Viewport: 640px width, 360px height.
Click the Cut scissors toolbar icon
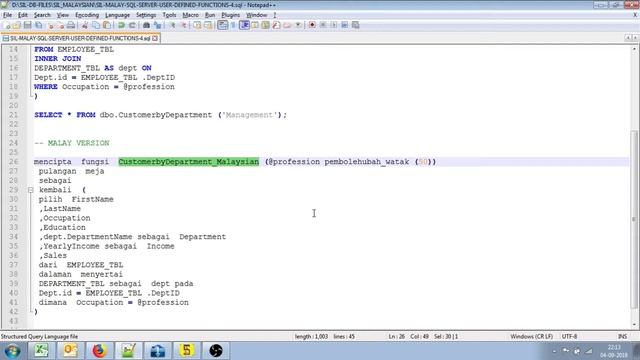click(85, 25)
